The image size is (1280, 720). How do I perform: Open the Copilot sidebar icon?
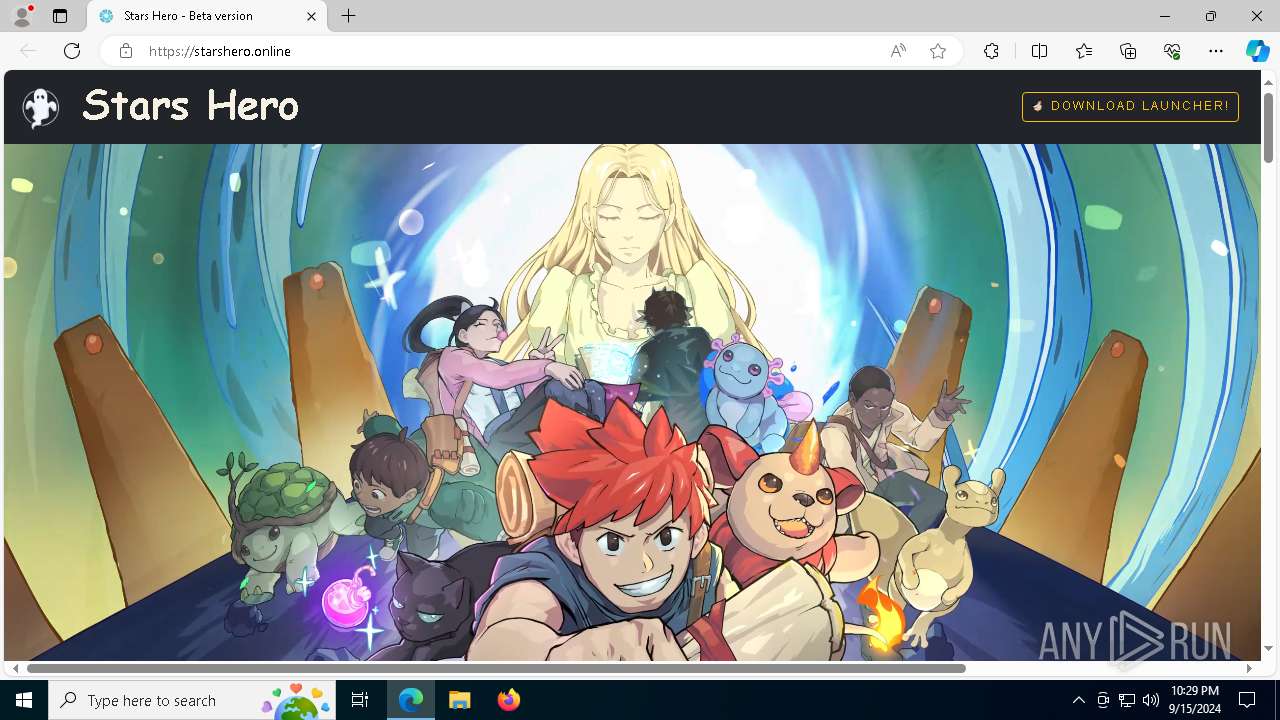coord(1257,51)
